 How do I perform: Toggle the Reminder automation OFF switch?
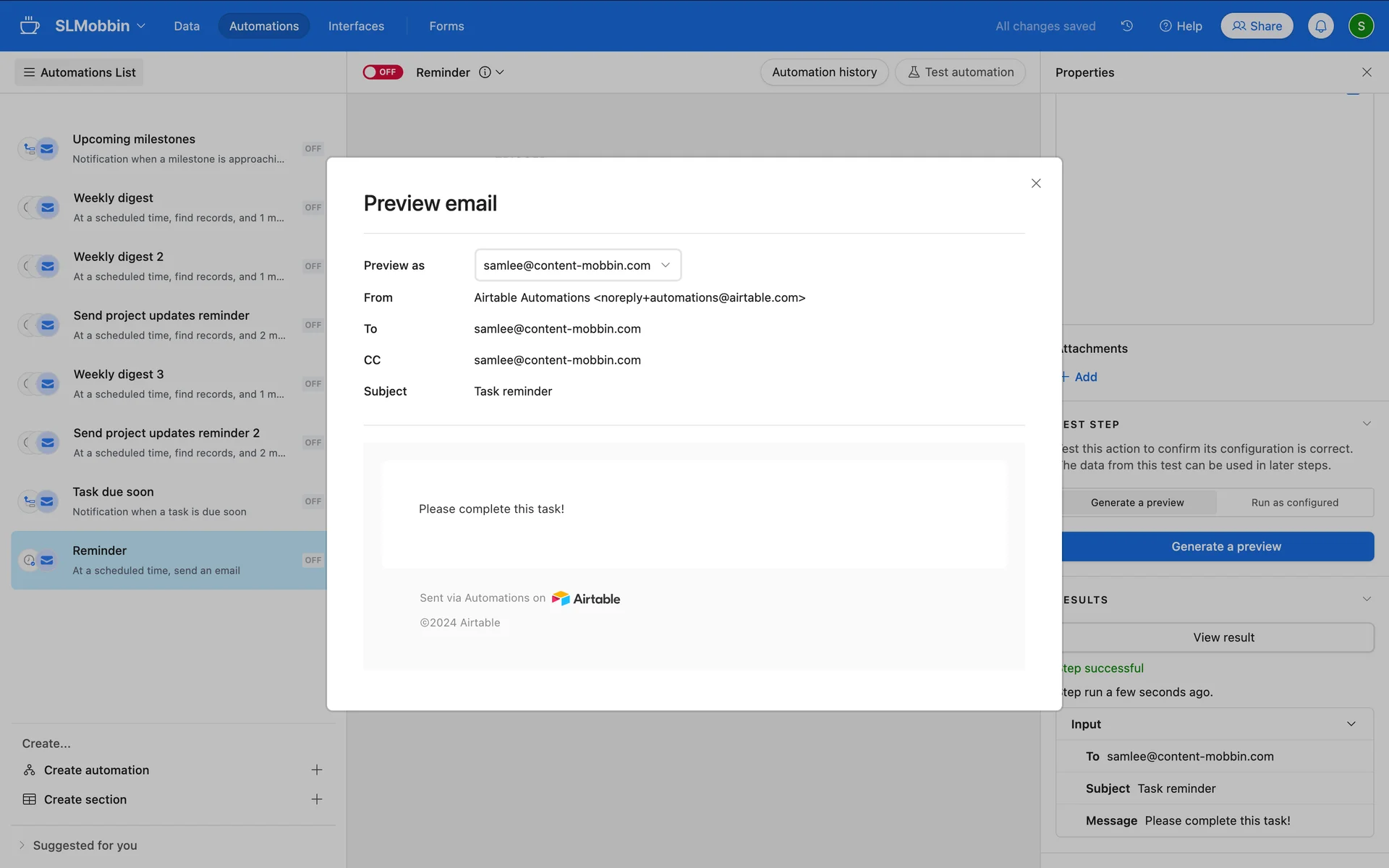coord(383,72)
